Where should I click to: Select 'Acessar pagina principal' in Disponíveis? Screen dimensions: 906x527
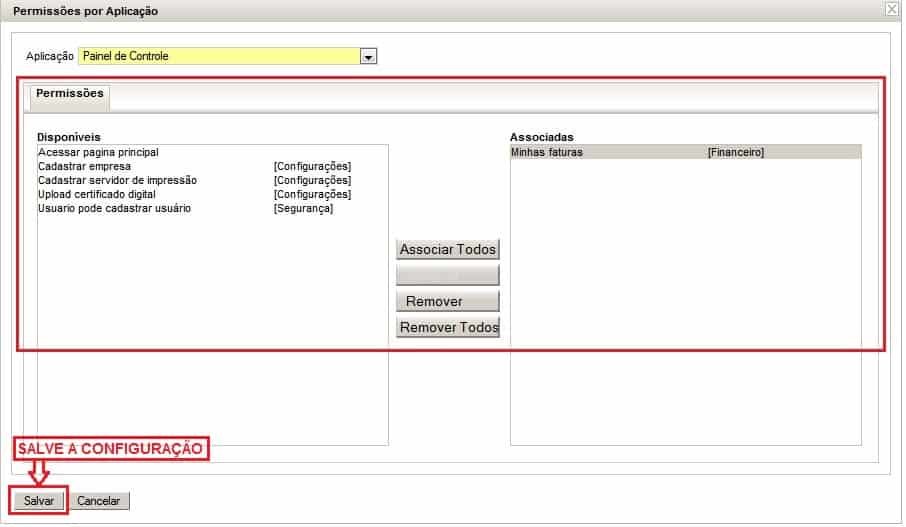tap(99, 153)
